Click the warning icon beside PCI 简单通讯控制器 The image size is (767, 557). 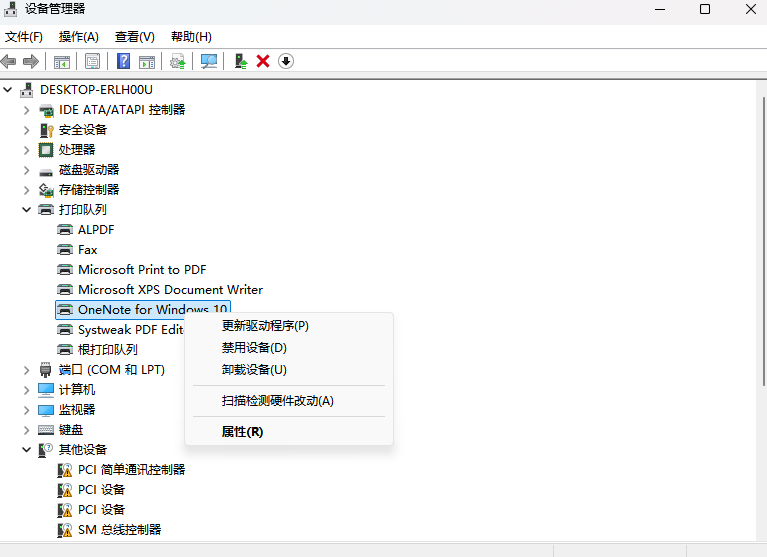coord(65,470)
